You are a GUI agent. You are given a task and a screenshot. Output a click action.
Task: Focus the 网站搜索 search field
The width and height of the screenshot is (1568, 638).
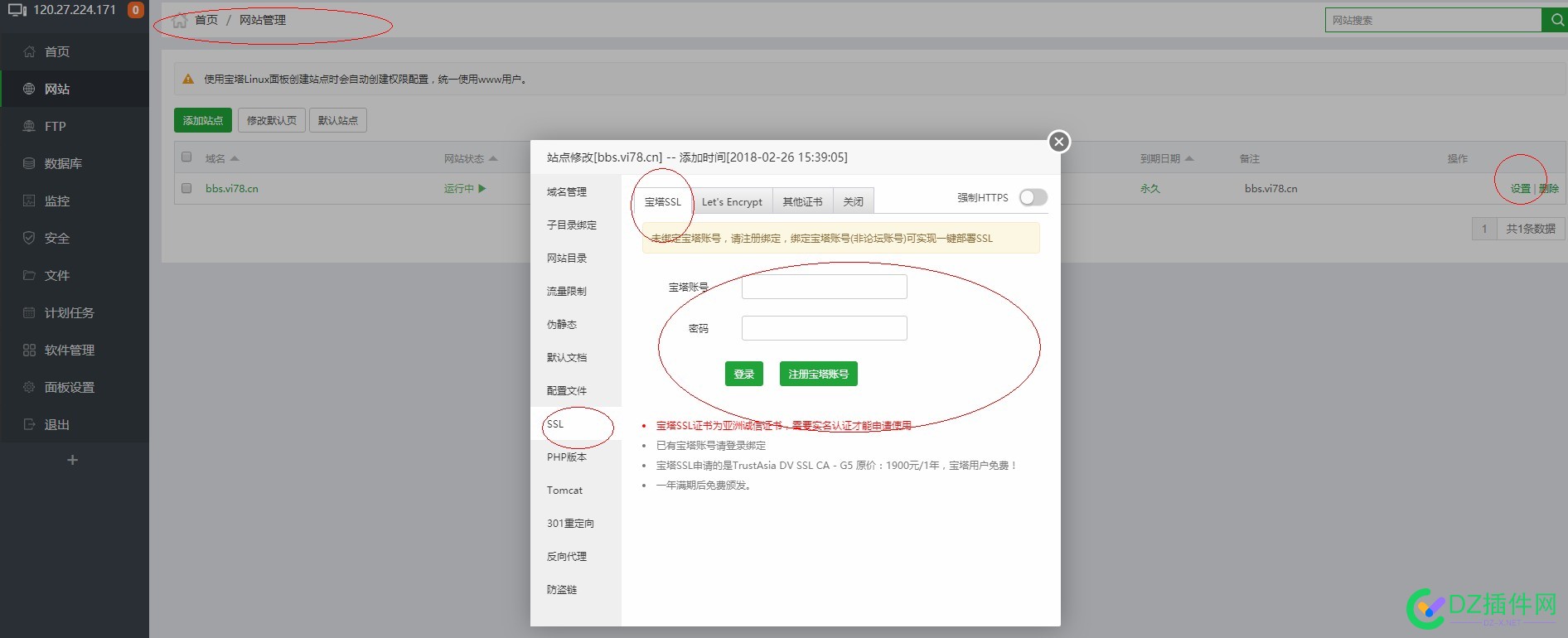click(1433, 20)
